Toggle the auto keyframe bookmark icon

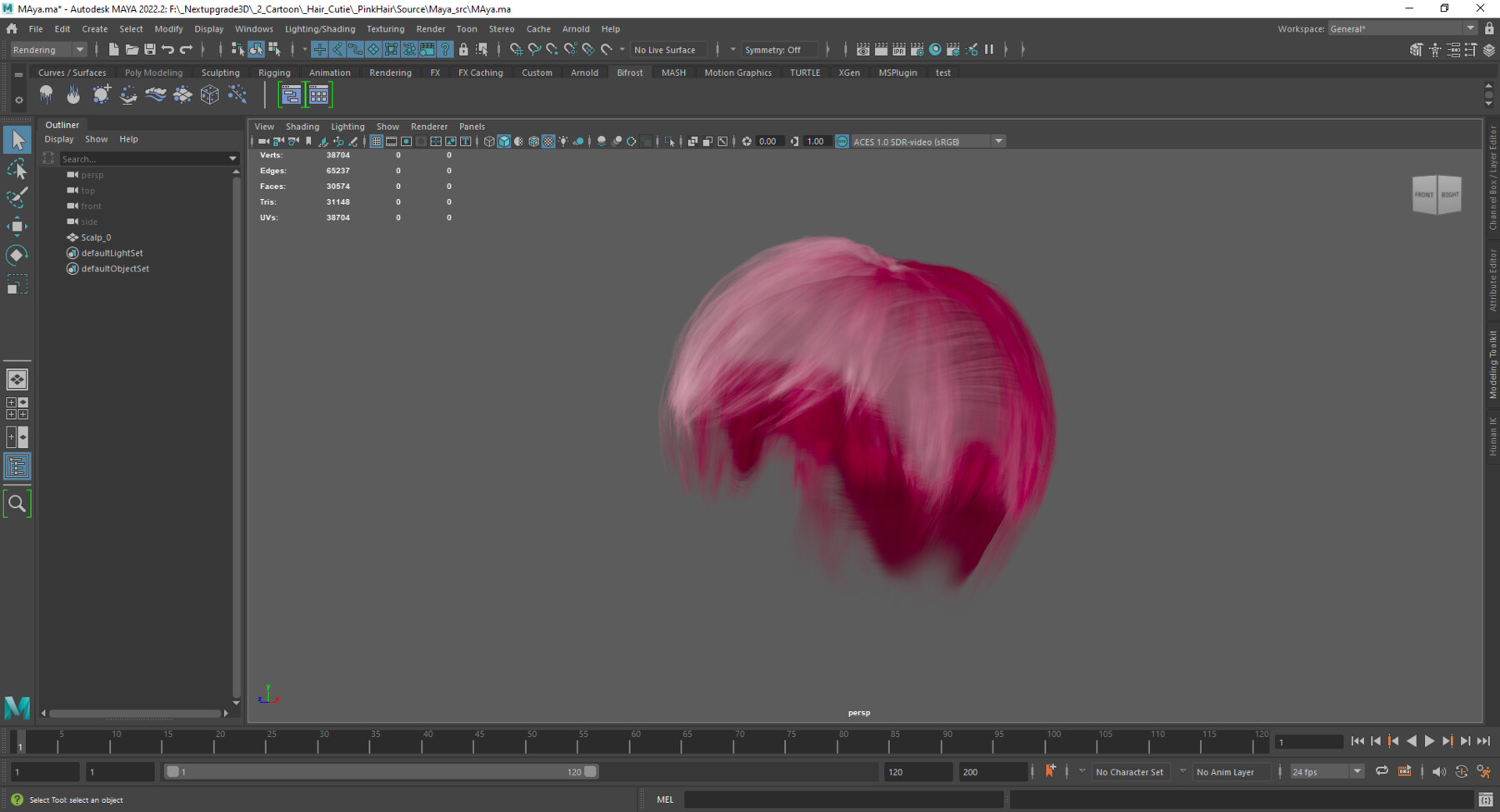click(1050, 771)
